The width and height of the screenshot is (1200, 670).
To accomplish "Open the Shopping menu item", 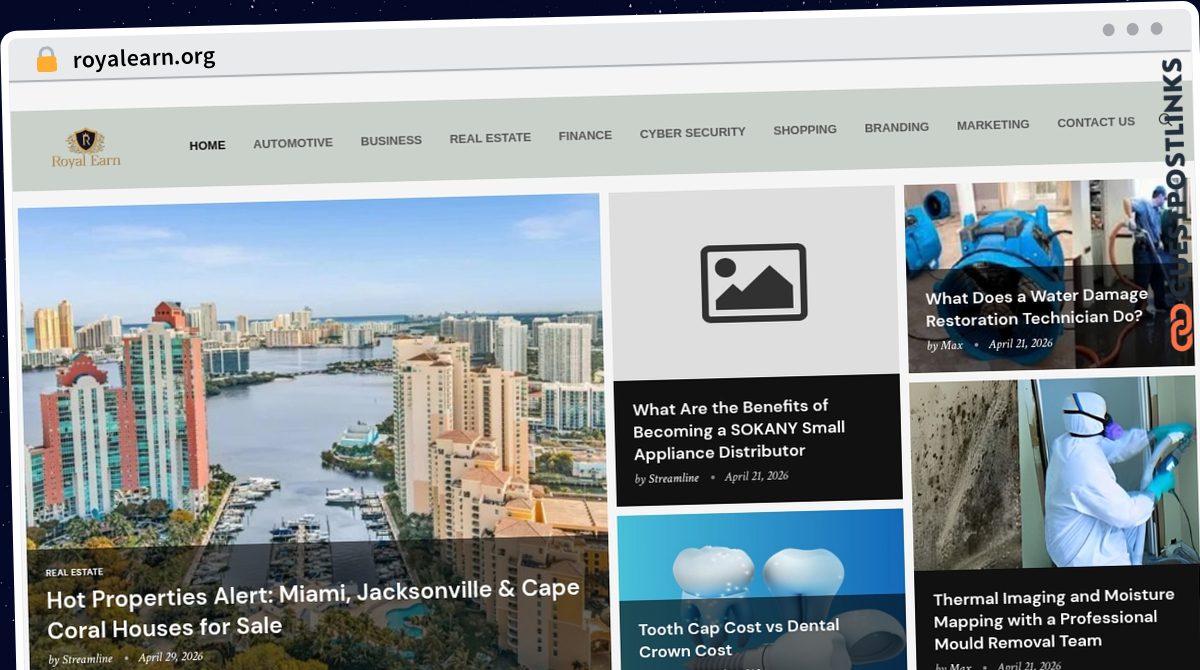I will pos(805,129).
